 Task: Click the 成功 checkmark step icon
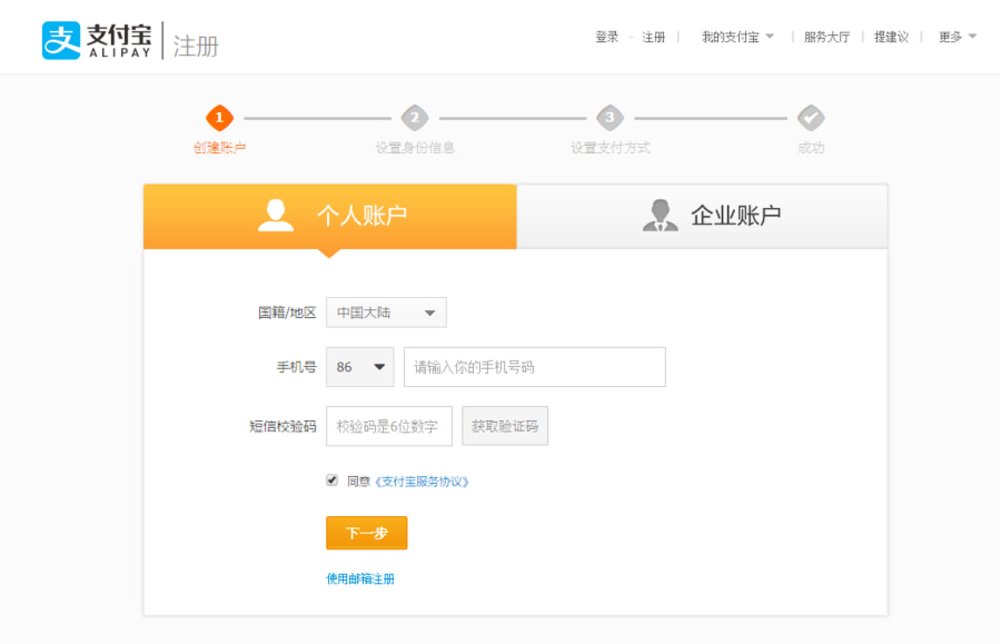(x=811, y=118)
